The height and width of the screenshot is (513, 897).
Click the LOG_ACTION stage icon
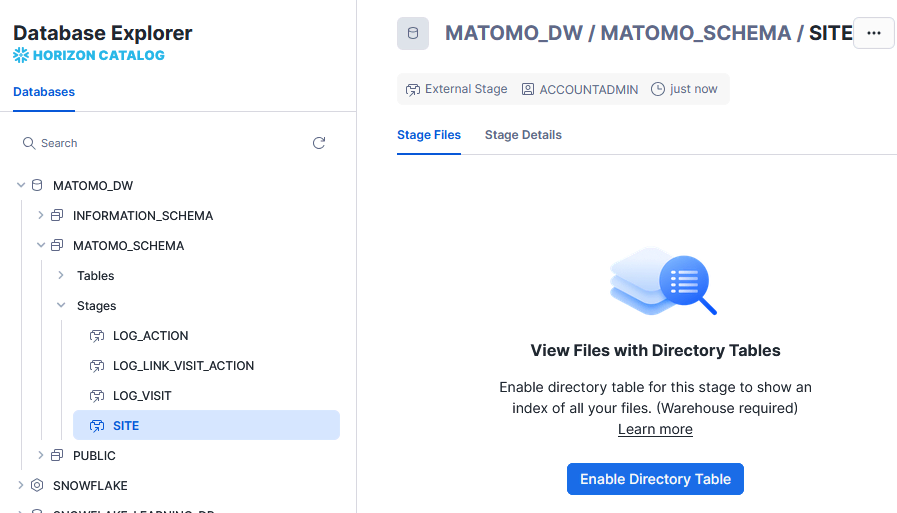point(97,336)
